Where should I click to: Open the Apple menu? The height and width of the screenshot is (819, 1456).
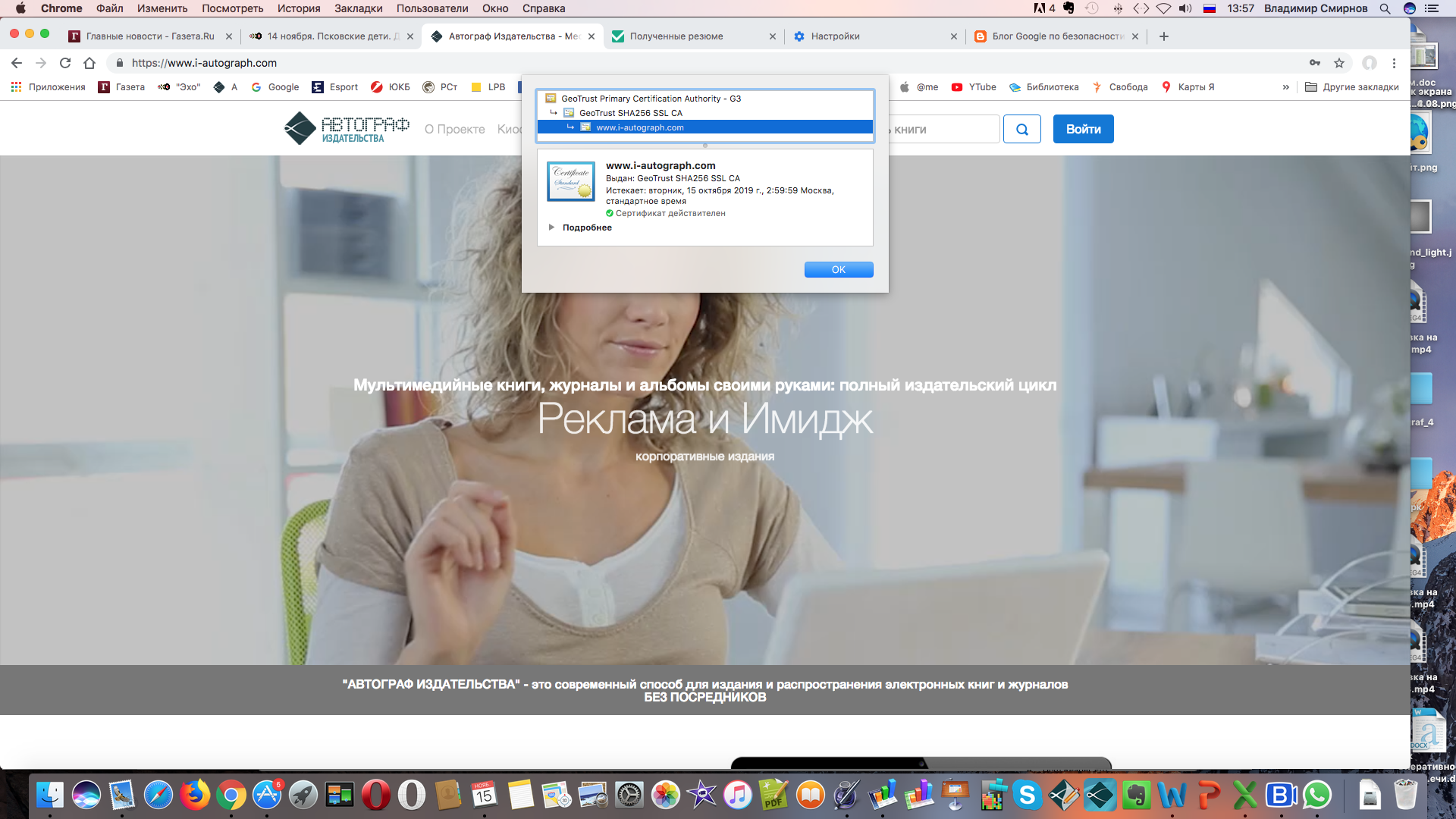click(20, 8)
